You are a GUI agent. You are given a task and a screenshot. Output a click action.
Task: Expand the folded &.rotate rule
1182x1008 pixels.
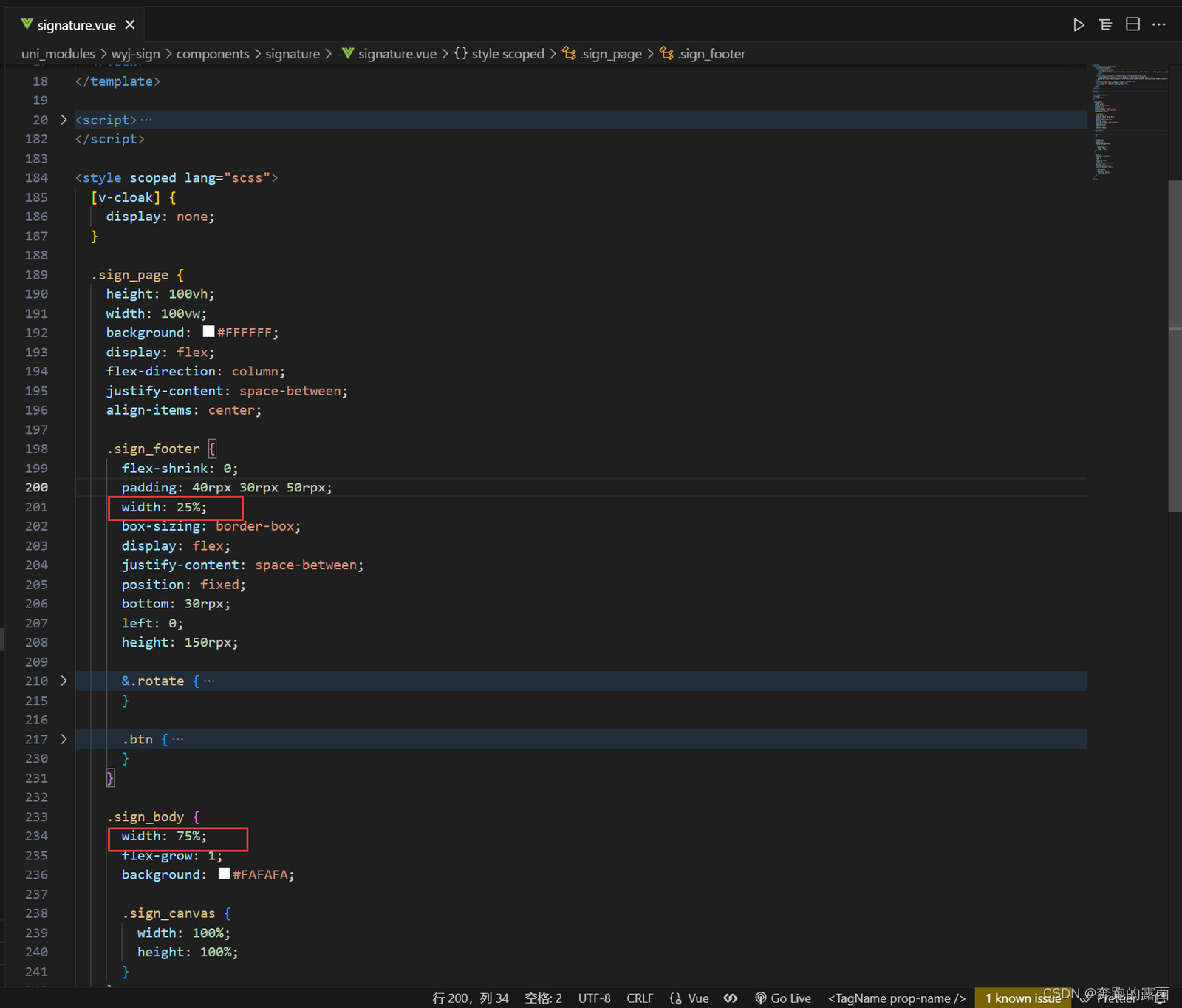coord(64,681)
